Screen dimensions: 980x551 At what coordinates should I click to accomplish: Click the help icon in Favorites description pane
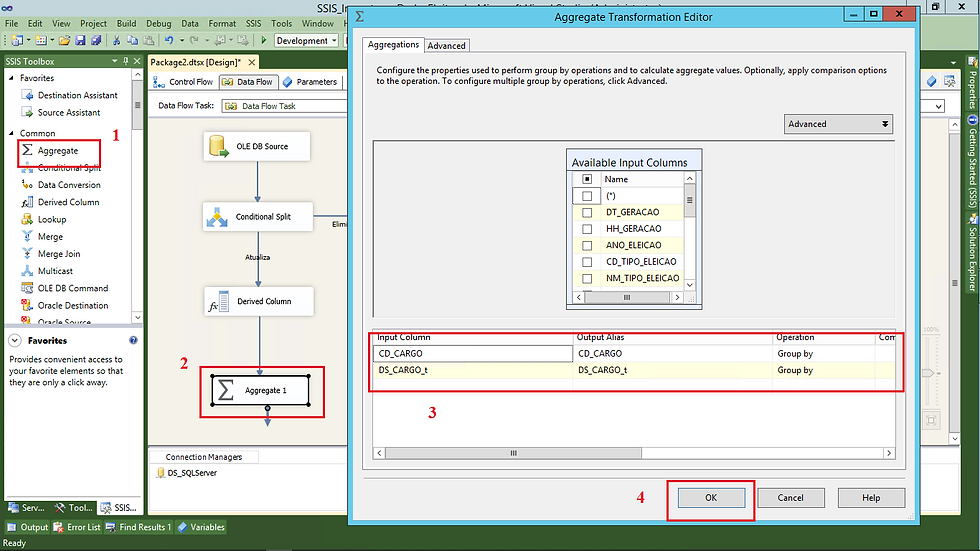point(133,340)
